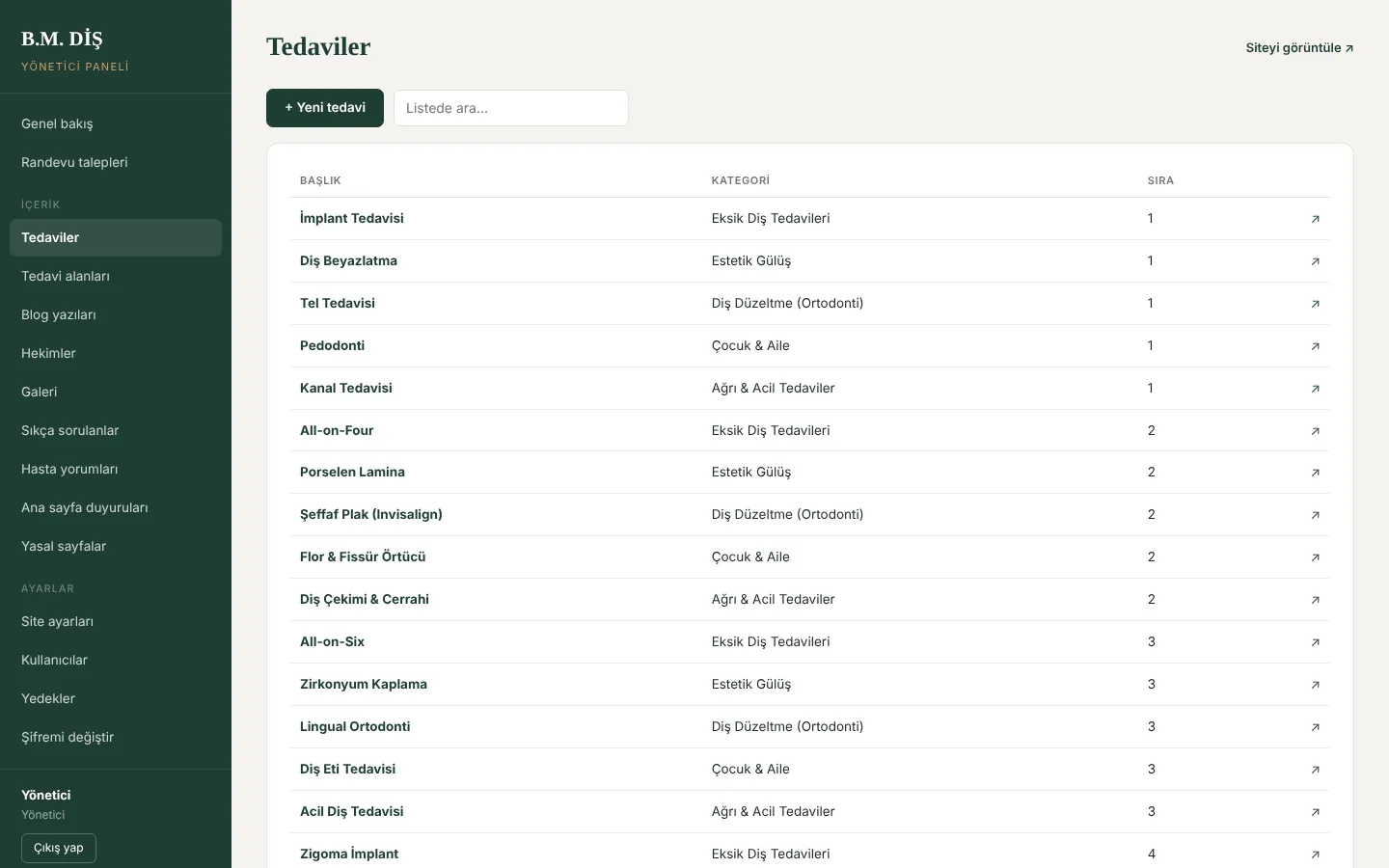Screen dimensions: 1389x868
Task: Open arrow icon for Şeffaf Plak (Invisalign) row
Action: 1315,515
